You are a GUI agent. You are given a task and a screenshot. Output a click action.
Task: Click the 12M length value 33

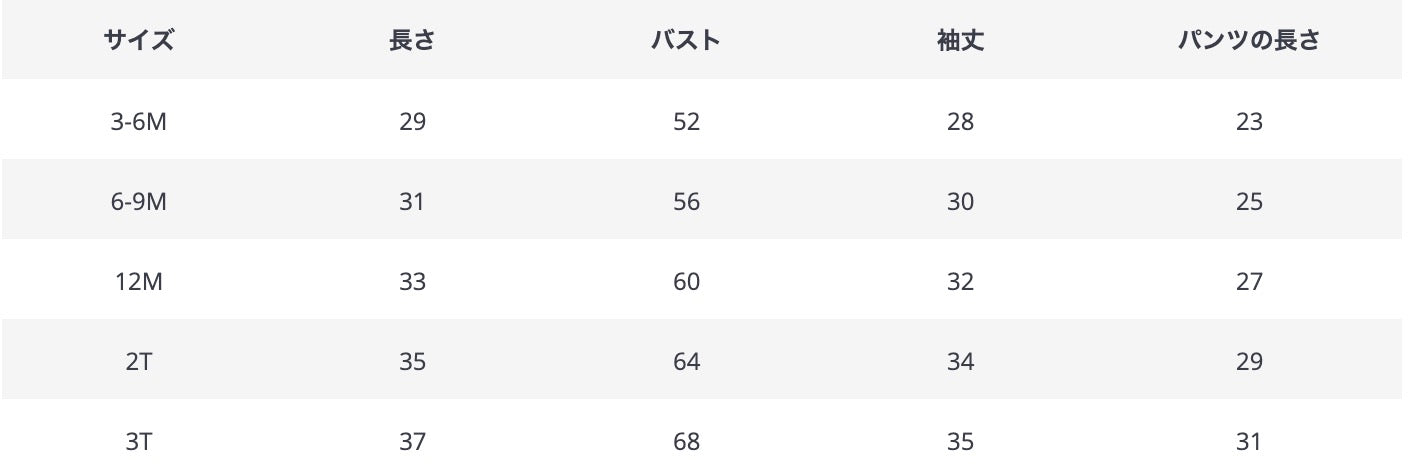tap(412, 282)
